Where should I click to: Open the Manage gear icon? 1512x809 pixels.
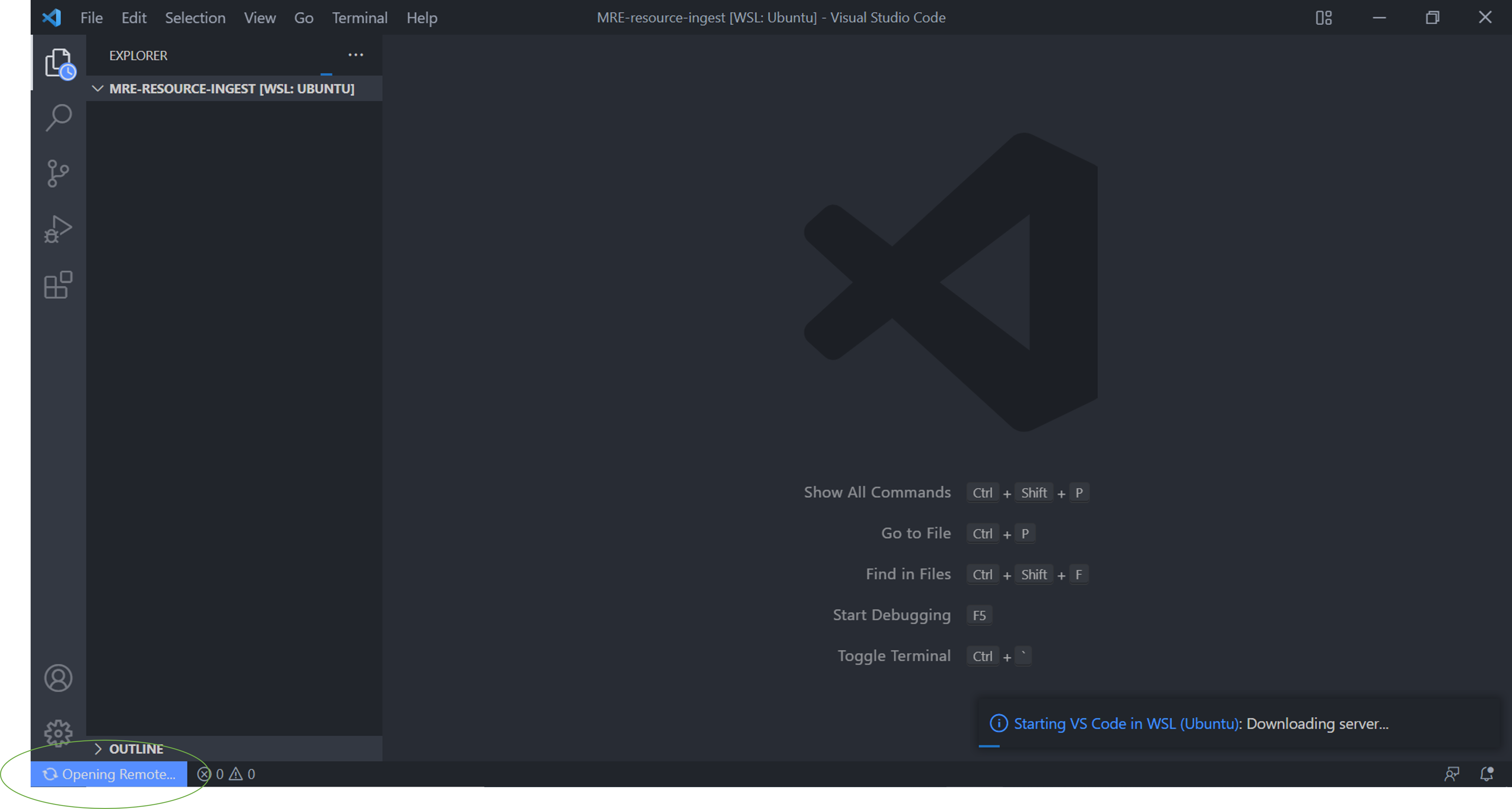58,733
